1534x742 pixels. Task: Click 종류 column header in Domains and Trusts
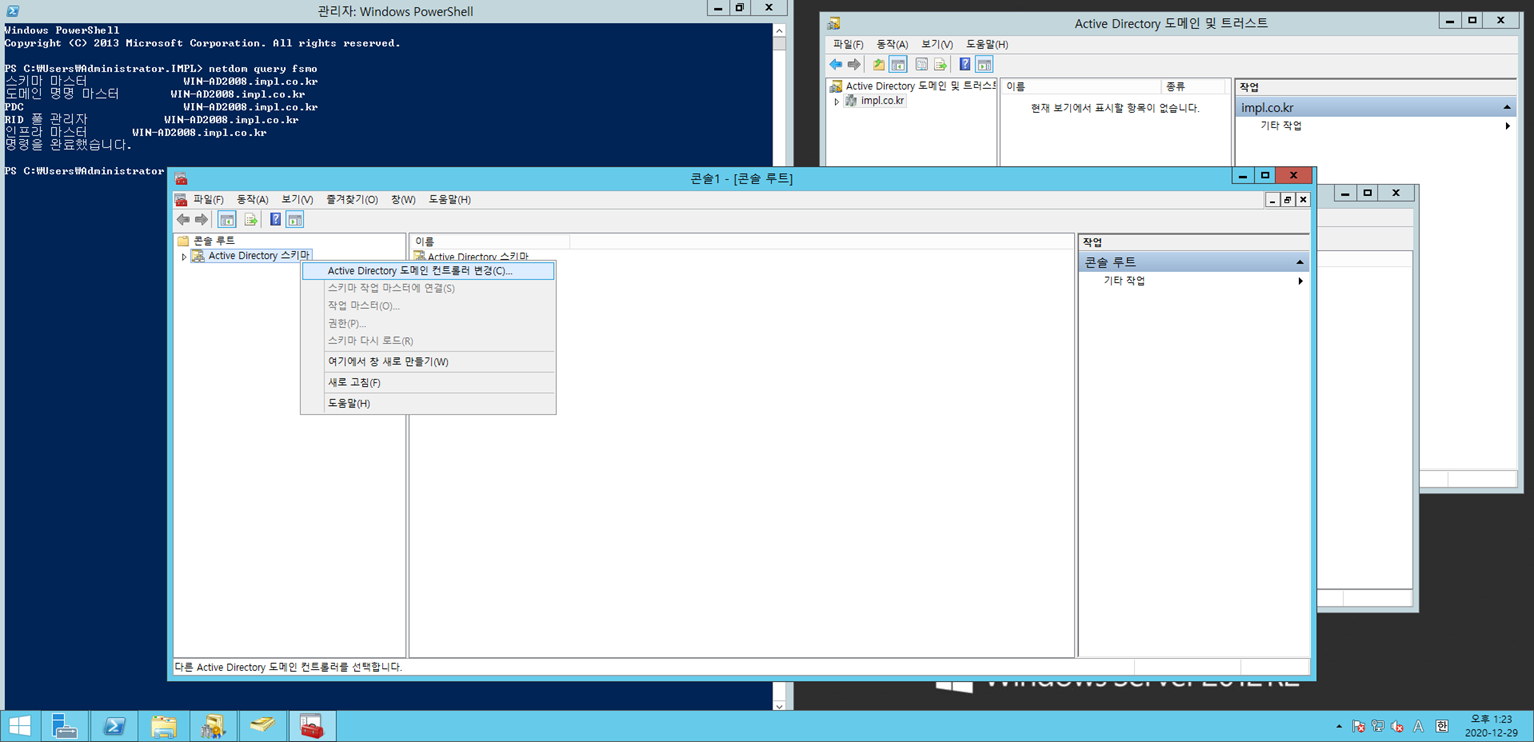pyautogui.click(x=1193, y=87)
